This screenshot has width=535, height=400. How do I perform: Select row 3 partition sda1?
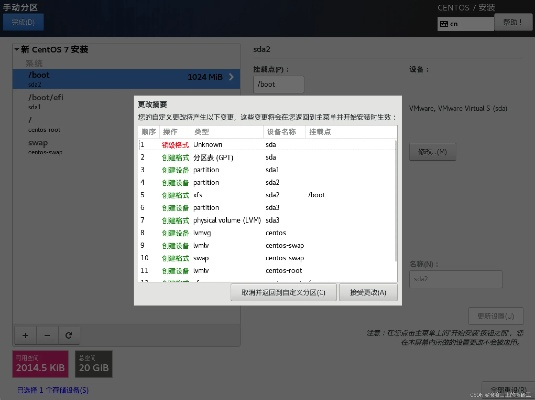[x=267, y=170]
